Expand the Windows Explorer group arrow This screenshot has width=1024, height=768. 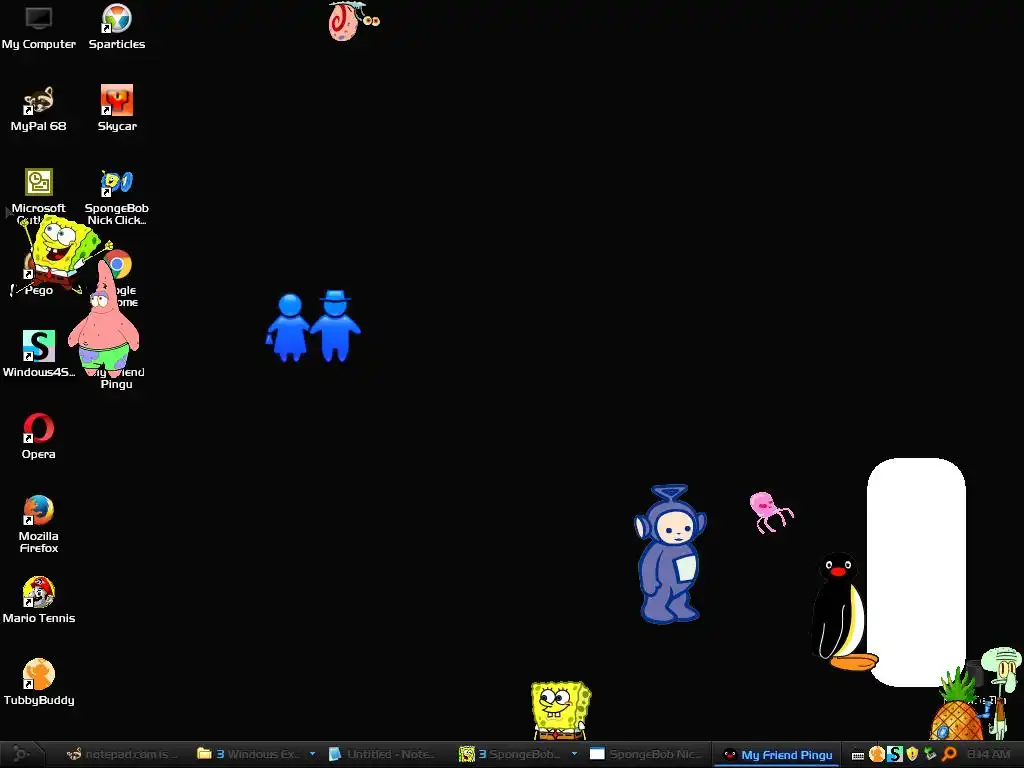(312, 754)
